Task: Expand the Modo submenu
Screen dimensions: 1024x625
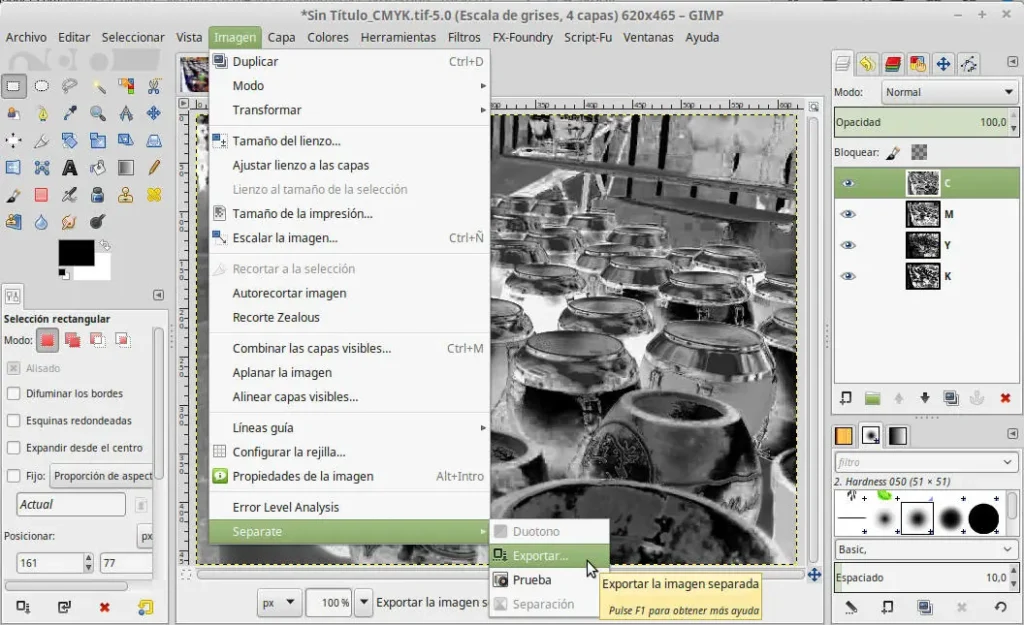Action: [x=349, y=86]
